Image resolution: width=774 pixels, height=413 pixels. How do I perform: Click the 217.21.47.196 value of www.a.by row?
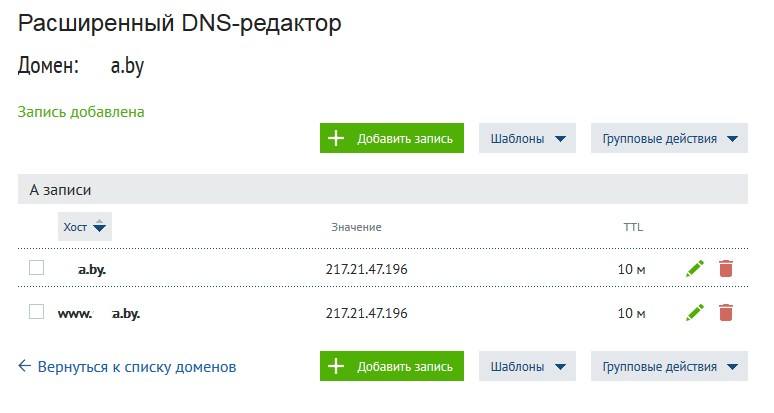point(366,313)
